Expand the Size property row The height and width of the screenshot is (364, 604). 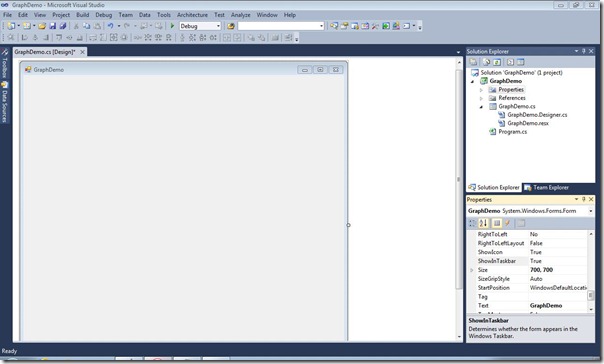[x=472, y=270]
